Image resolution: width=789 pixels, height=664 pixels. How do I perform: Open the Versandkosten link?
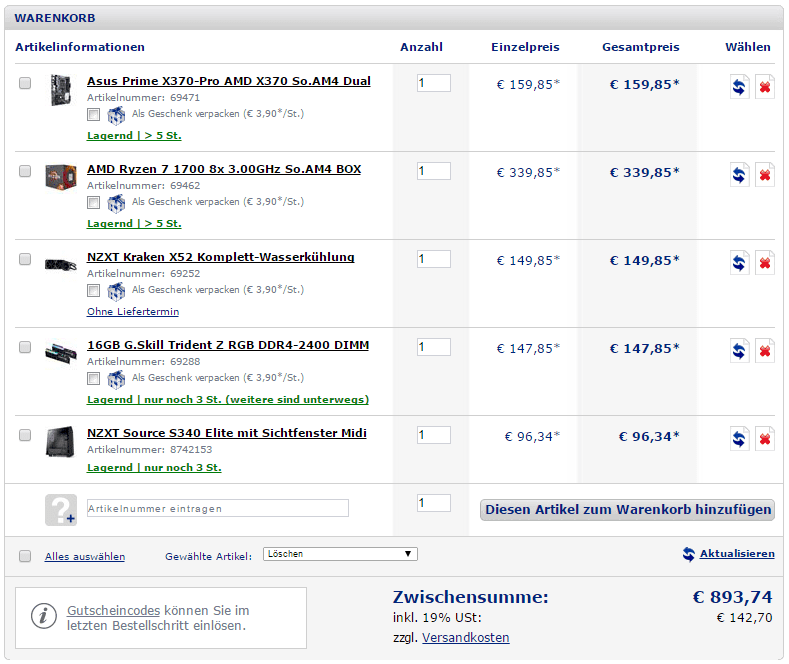point(465,637)
